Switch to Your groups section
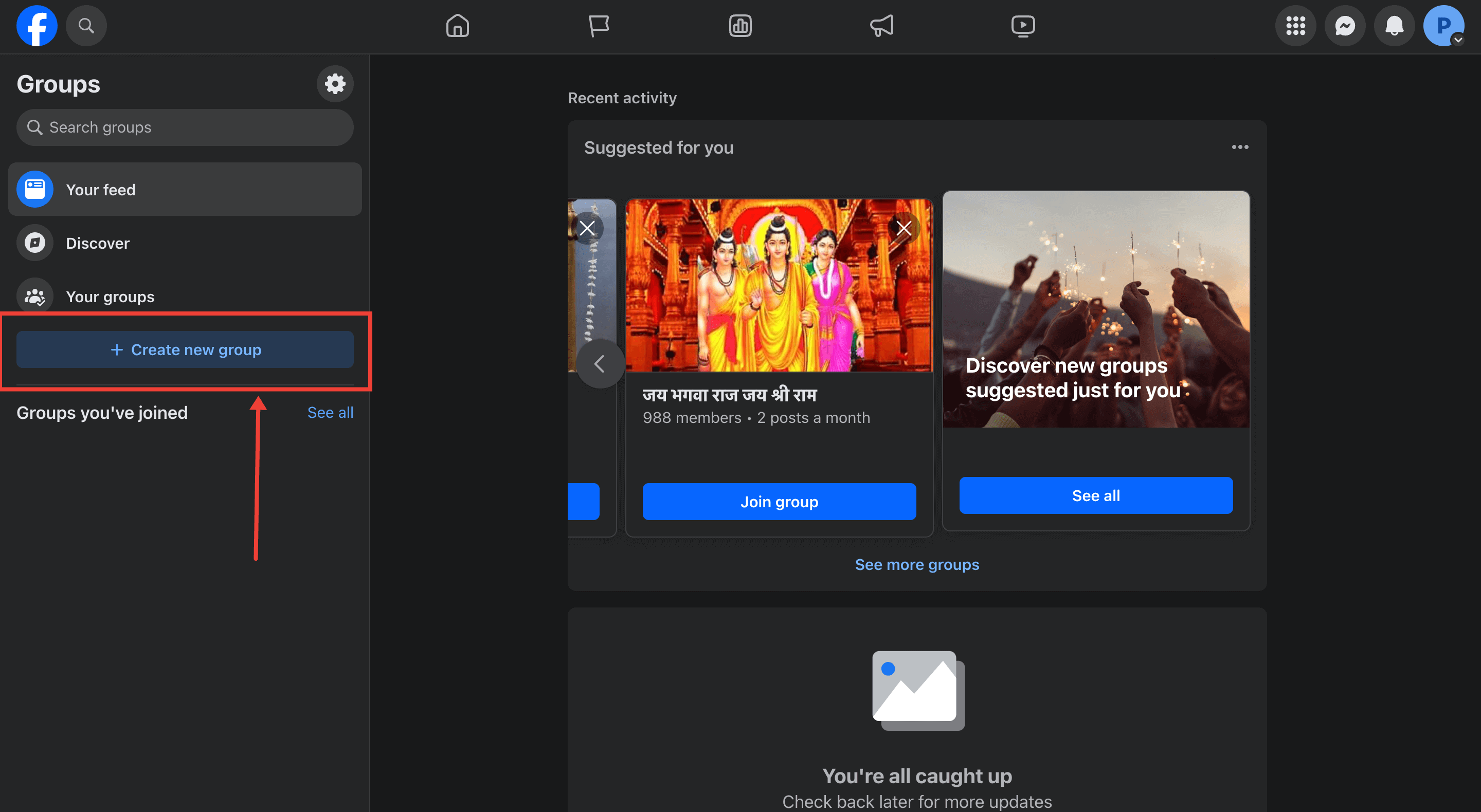This screenshot has width=1481, height=812. (x=111, y=297)
